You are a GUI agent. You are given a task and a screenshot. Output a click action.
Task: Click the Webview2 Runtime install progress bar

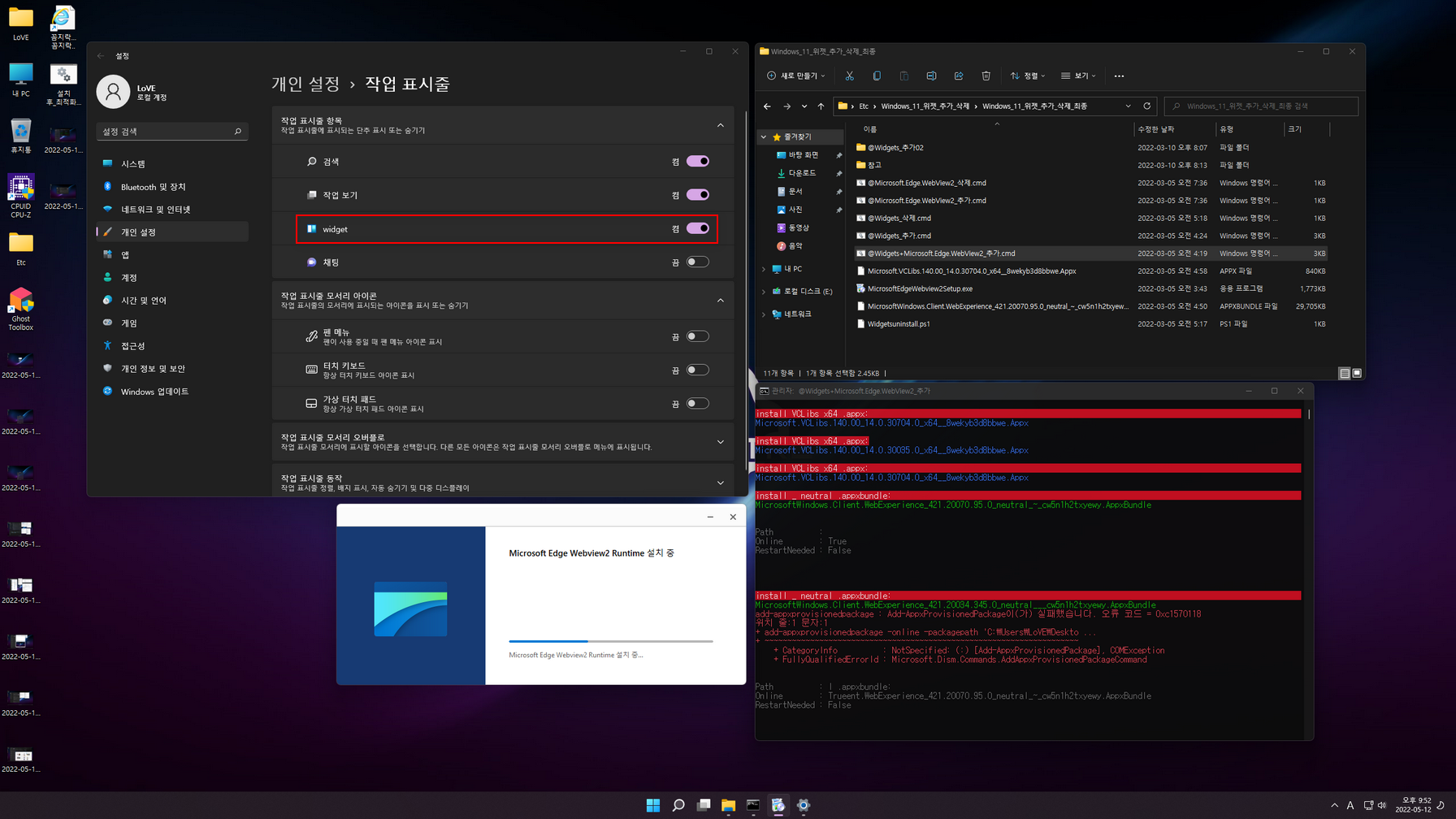(611, 641)
